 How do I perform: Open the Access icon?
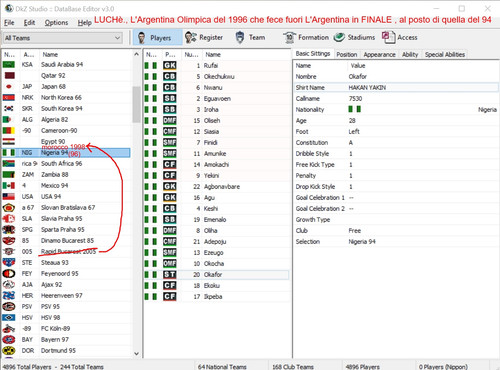(x=388, y=37)
